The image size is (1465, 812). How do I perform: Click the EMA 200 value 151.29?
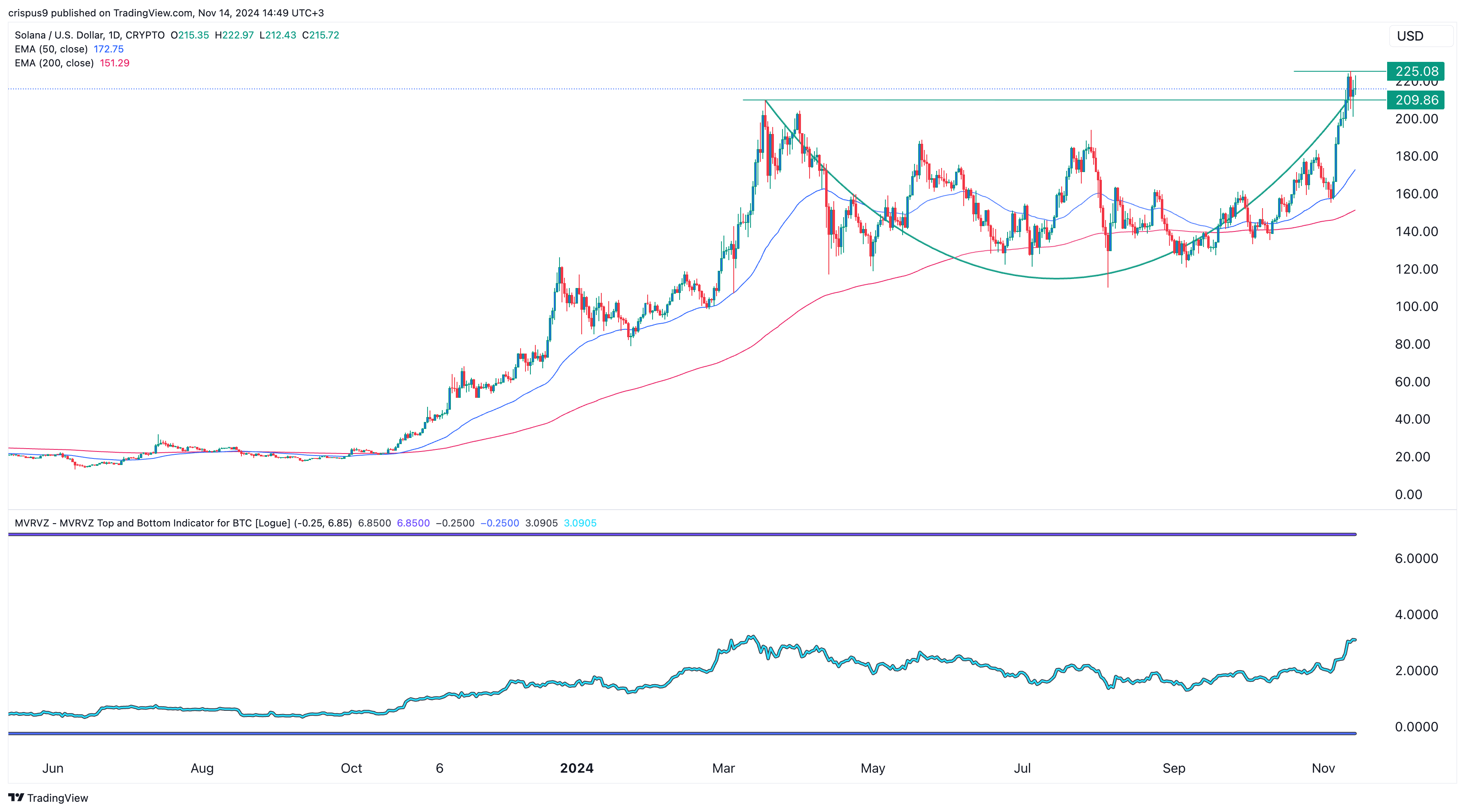tap(115, 63)
